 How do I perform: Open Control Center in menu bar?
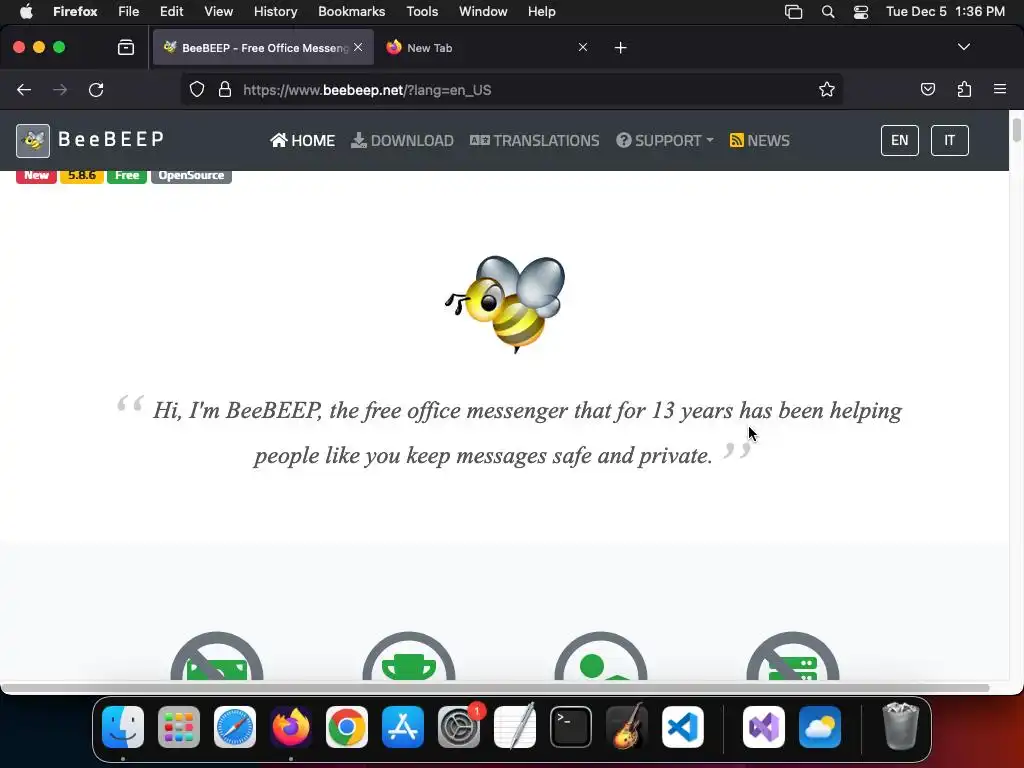coord(861,11)
